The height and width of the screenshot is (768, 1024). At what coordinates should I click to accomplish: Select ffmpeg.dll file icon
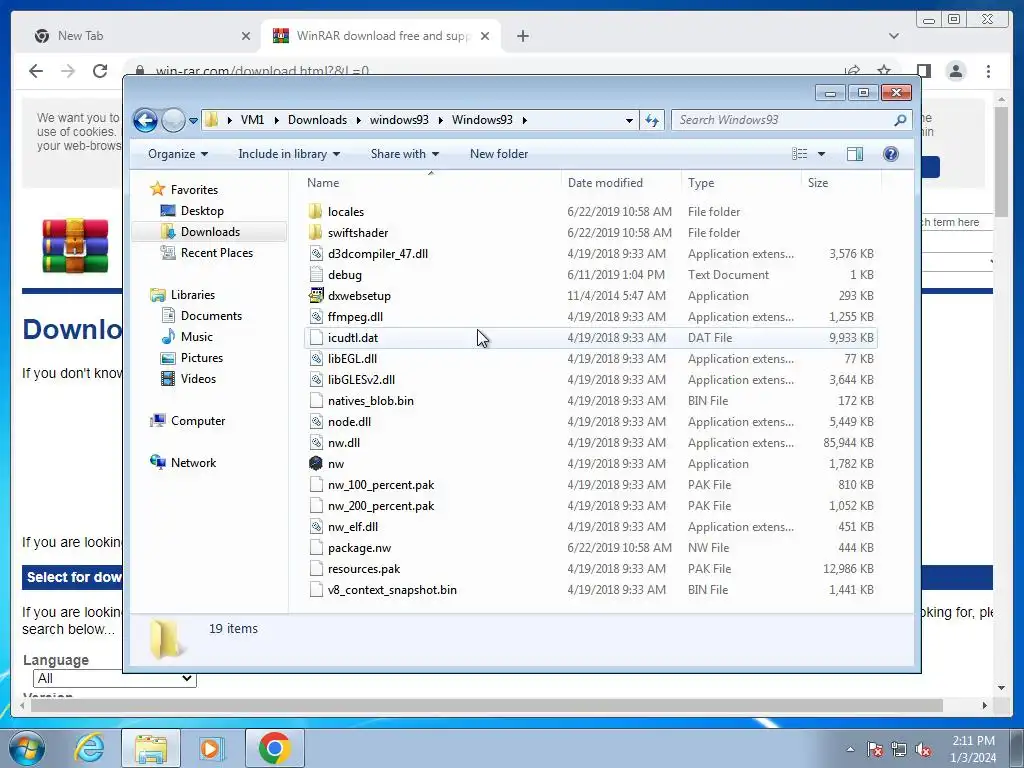coord(316,317)
